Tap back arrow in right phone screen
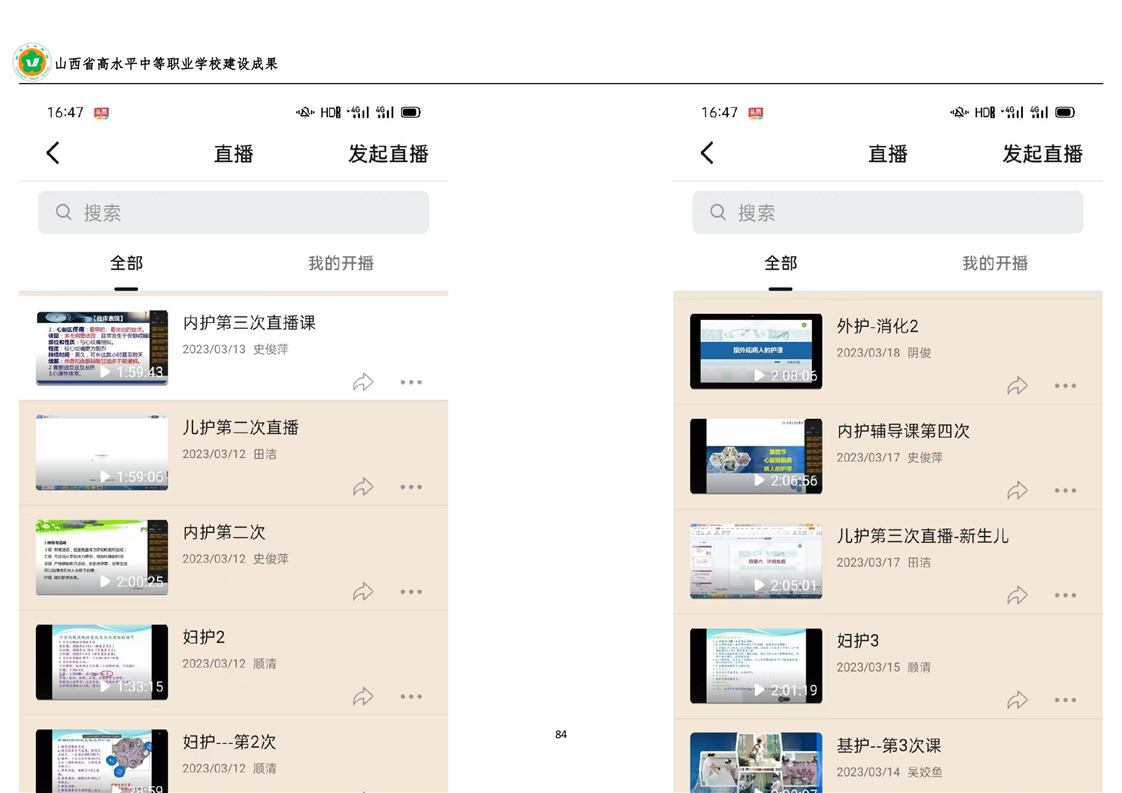 point(707,153)
